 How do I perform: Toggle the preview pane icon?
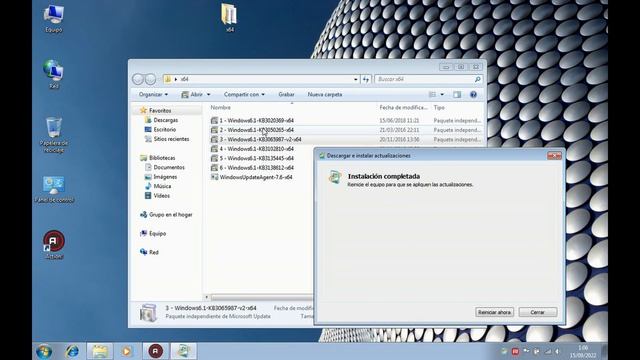click(x=457, y=95)
